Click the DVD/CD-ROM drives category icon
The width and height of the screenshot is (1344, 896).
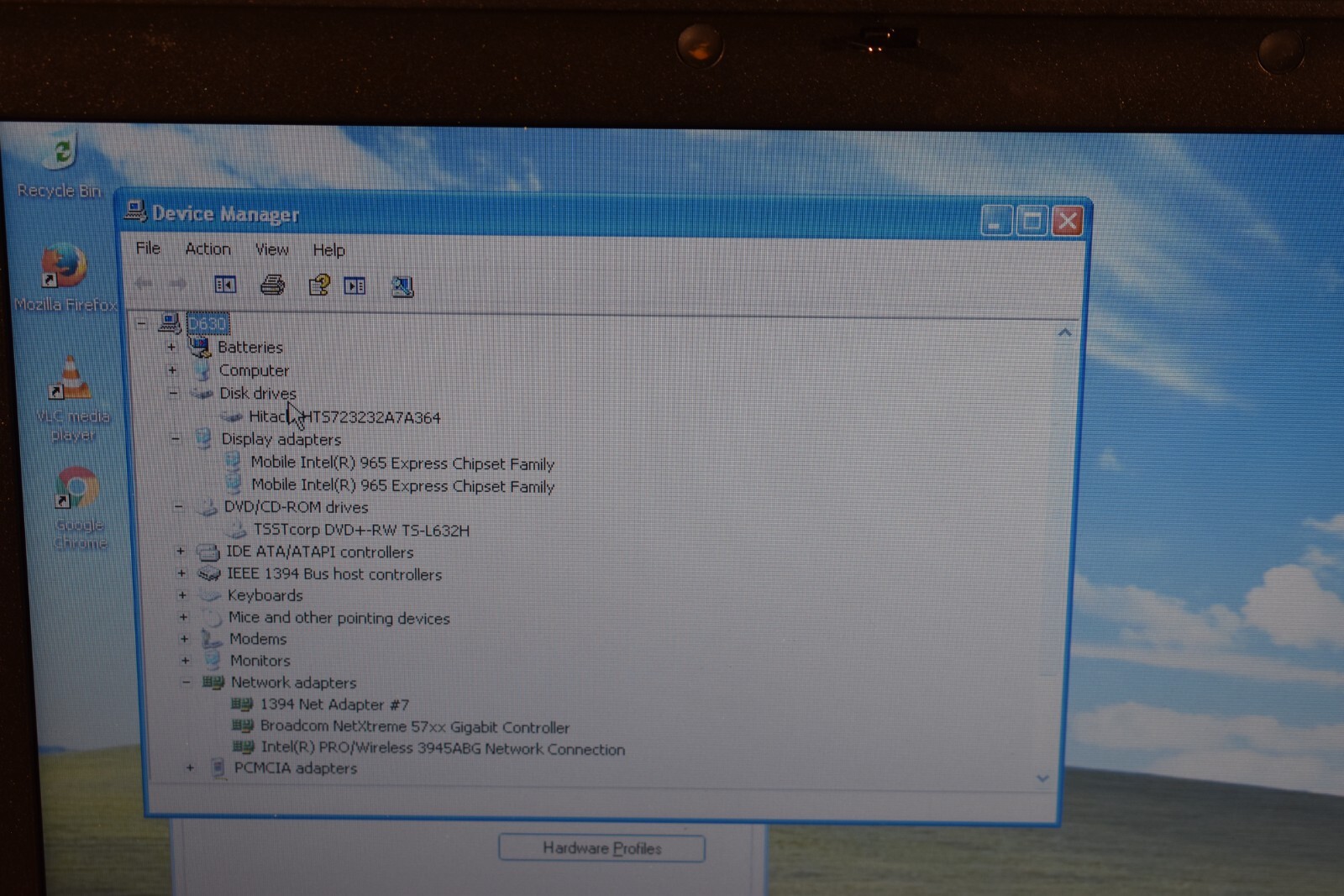pos(207,507)
